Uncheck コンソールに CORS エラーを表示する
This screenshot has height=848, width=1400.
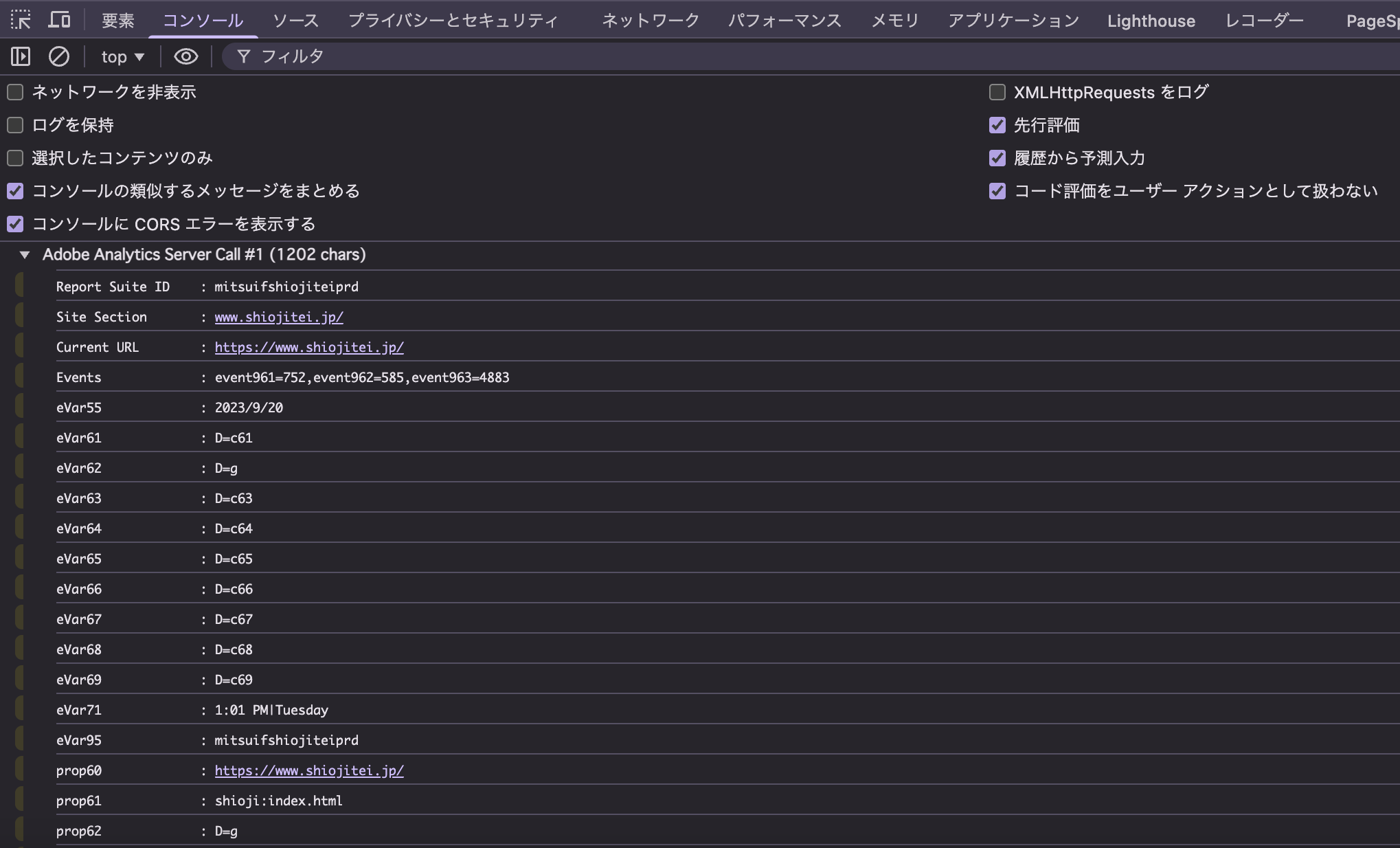[x=15, y=224]
